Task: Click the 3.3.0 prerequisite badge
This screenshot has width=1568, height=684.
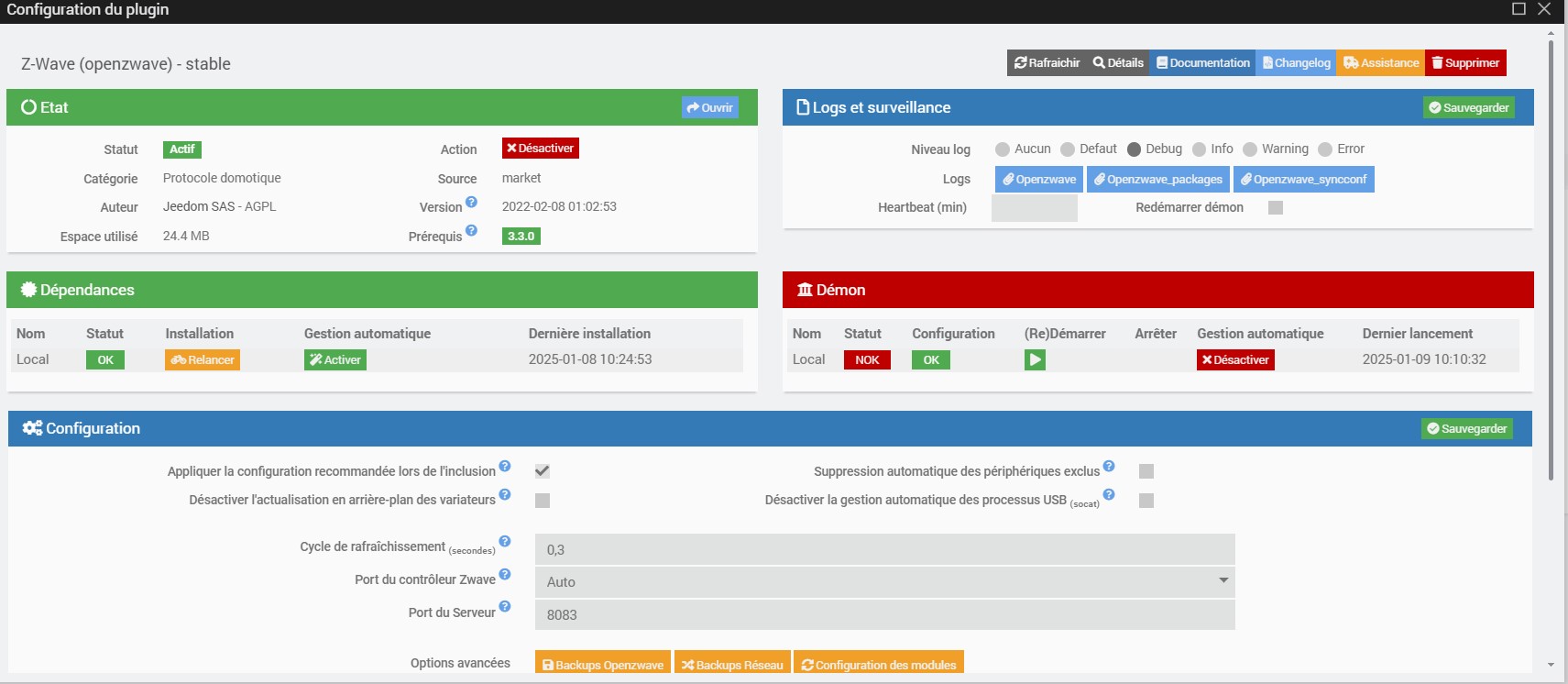Action: coord(521,236)
